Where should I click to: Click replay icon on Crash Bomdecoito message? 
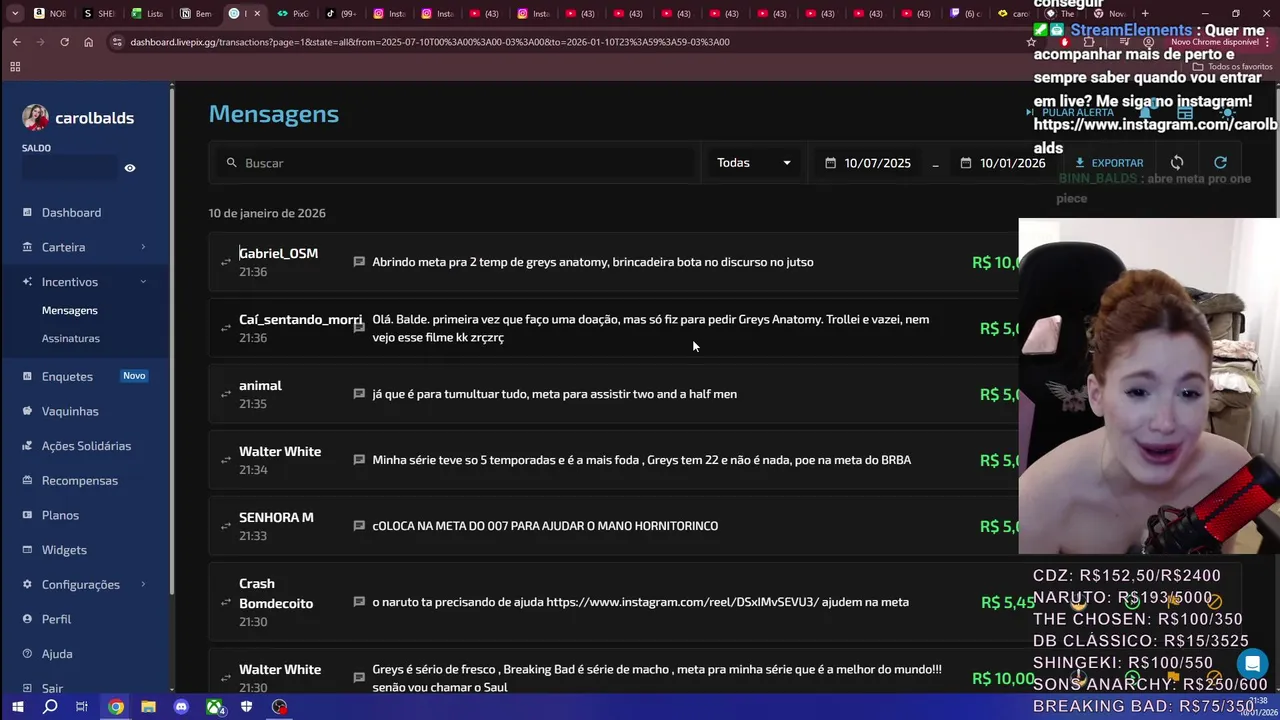tap(225, 602)
